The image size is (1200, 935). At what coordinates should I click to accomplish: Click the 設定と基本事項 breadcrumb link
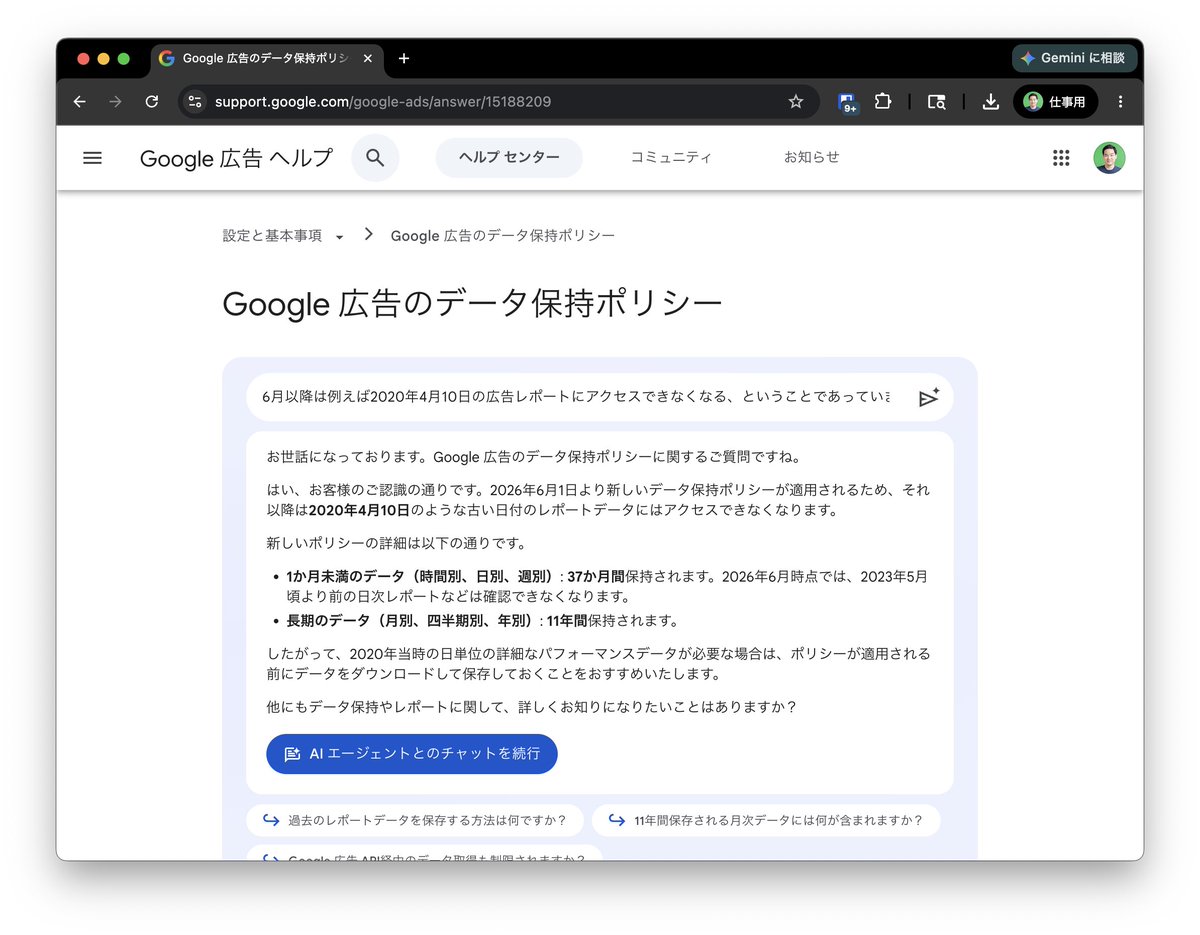pos(272,236)
